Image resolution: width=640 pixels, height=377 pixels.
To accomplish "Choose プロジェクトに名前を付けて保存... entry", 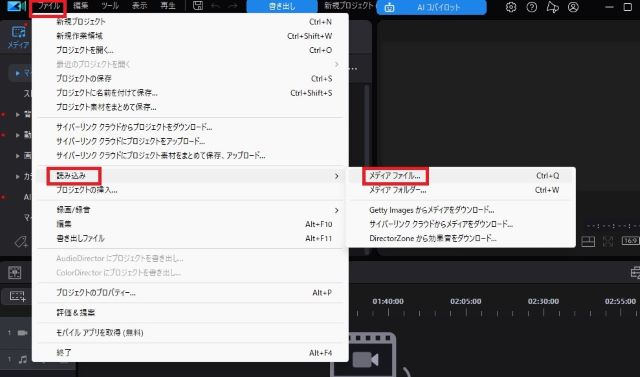I will 190,93.
